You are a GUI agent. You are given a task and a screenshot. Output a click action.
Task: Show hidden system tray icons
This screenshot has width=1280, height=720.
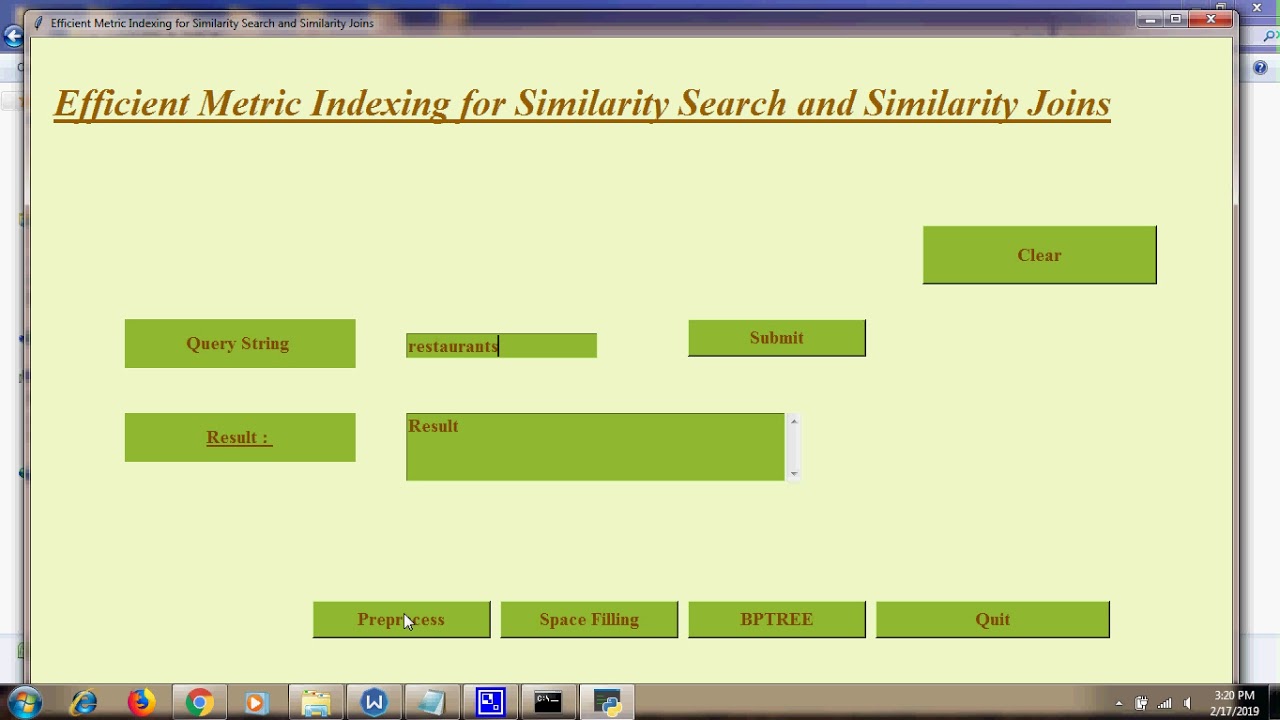pos(1119,703)
